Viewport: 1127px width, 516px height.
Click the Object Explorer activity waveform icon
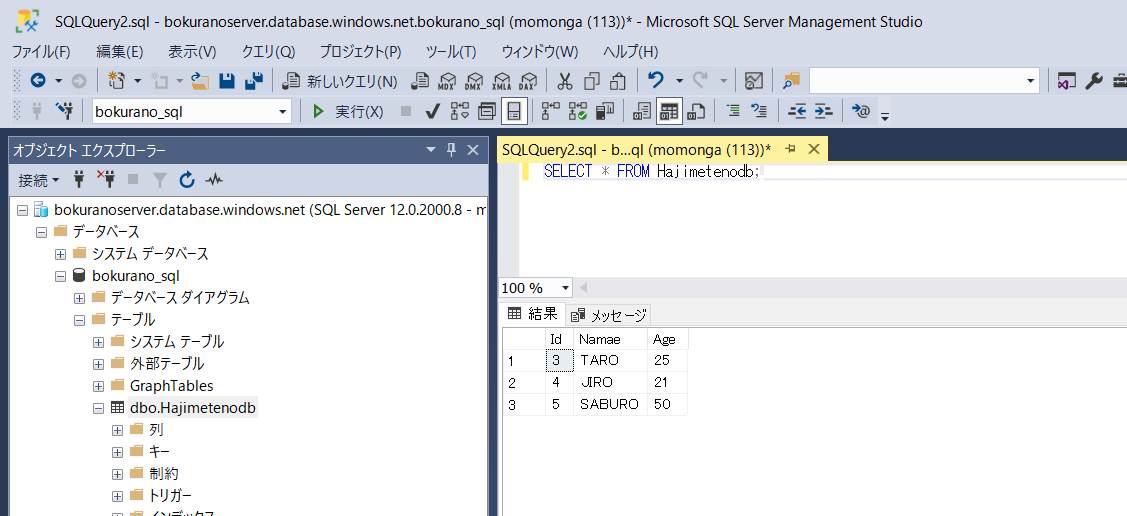(x=214, y=180)
